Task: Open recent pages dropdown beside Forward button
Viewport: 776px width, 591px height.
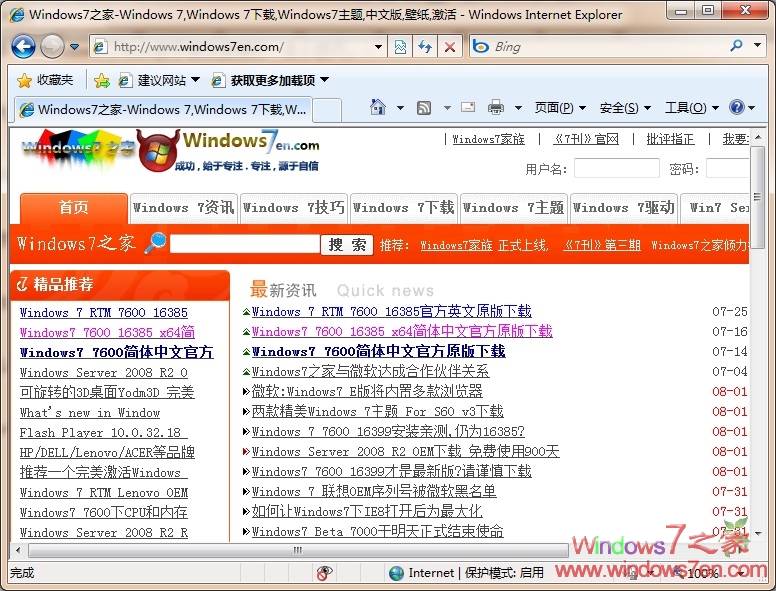Action: point(74,47)
